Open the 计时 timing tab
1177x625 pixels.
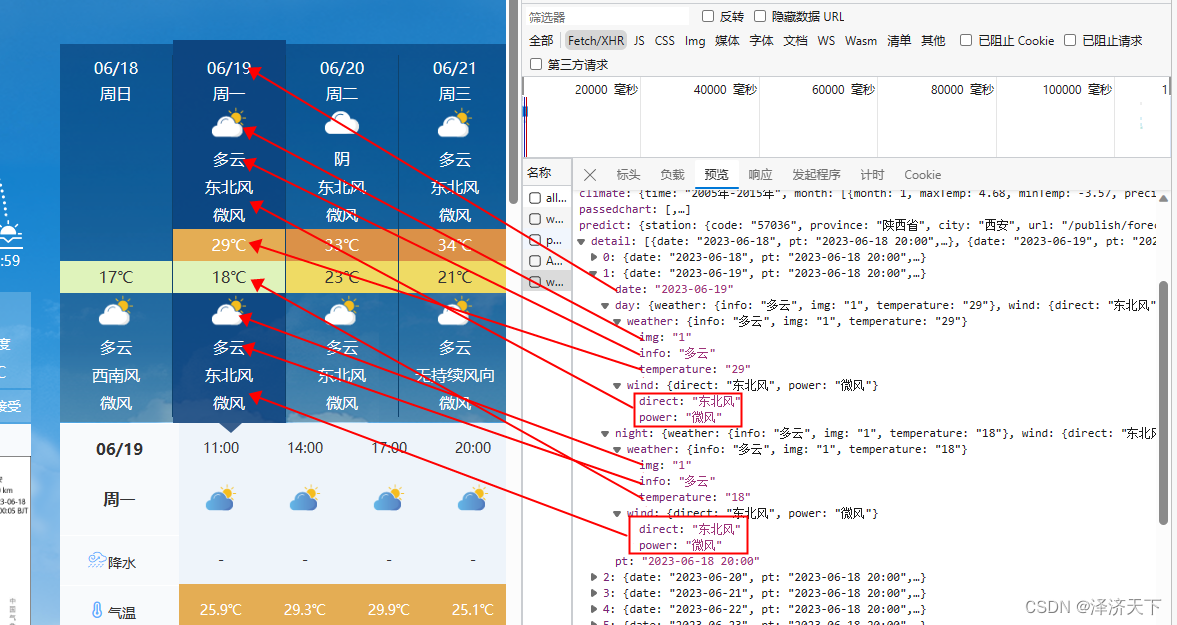click(x=872, y=175)
